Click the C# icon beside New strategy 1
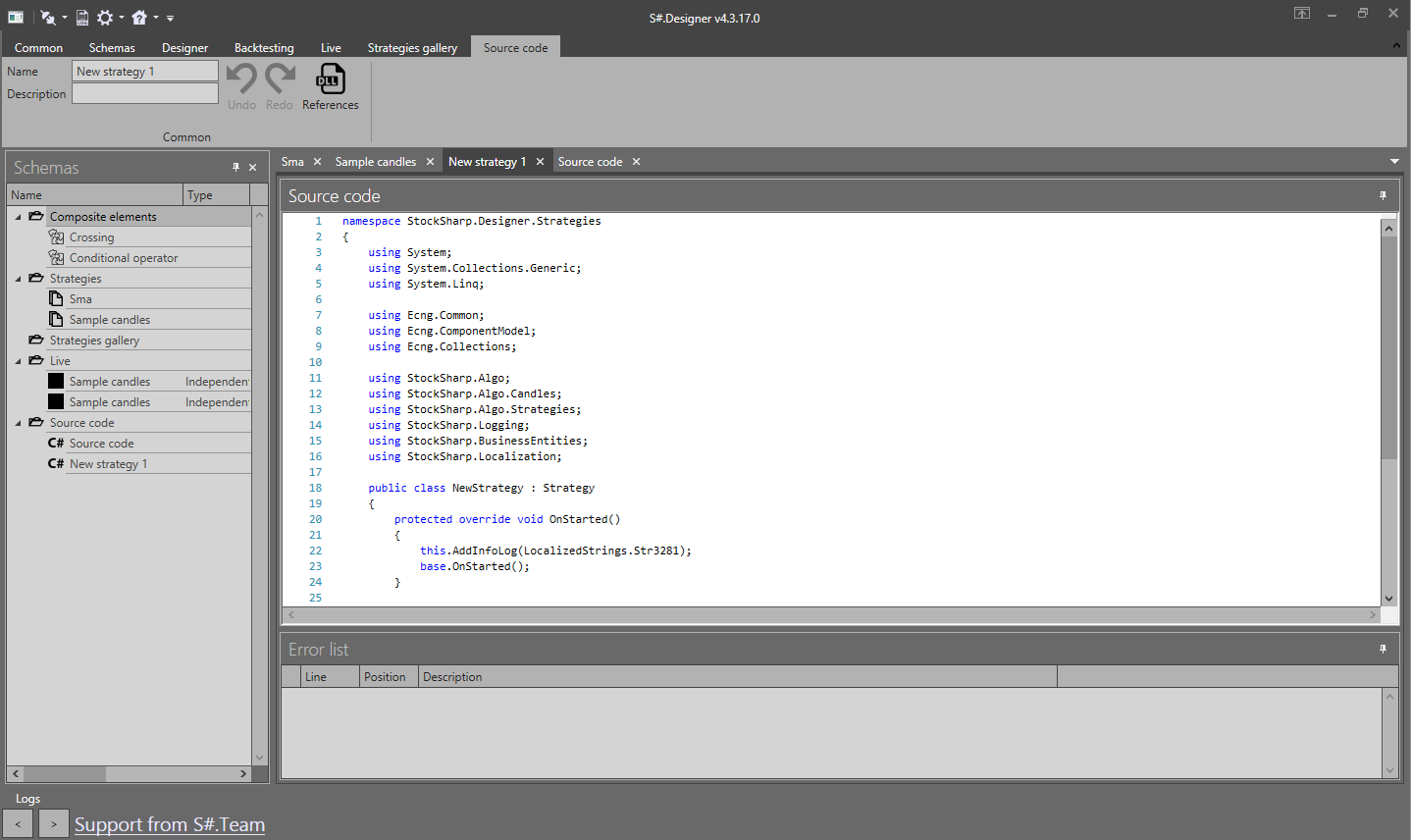Image resolution: width=1411 pixels, height=840 pixels. pos(56,464)
